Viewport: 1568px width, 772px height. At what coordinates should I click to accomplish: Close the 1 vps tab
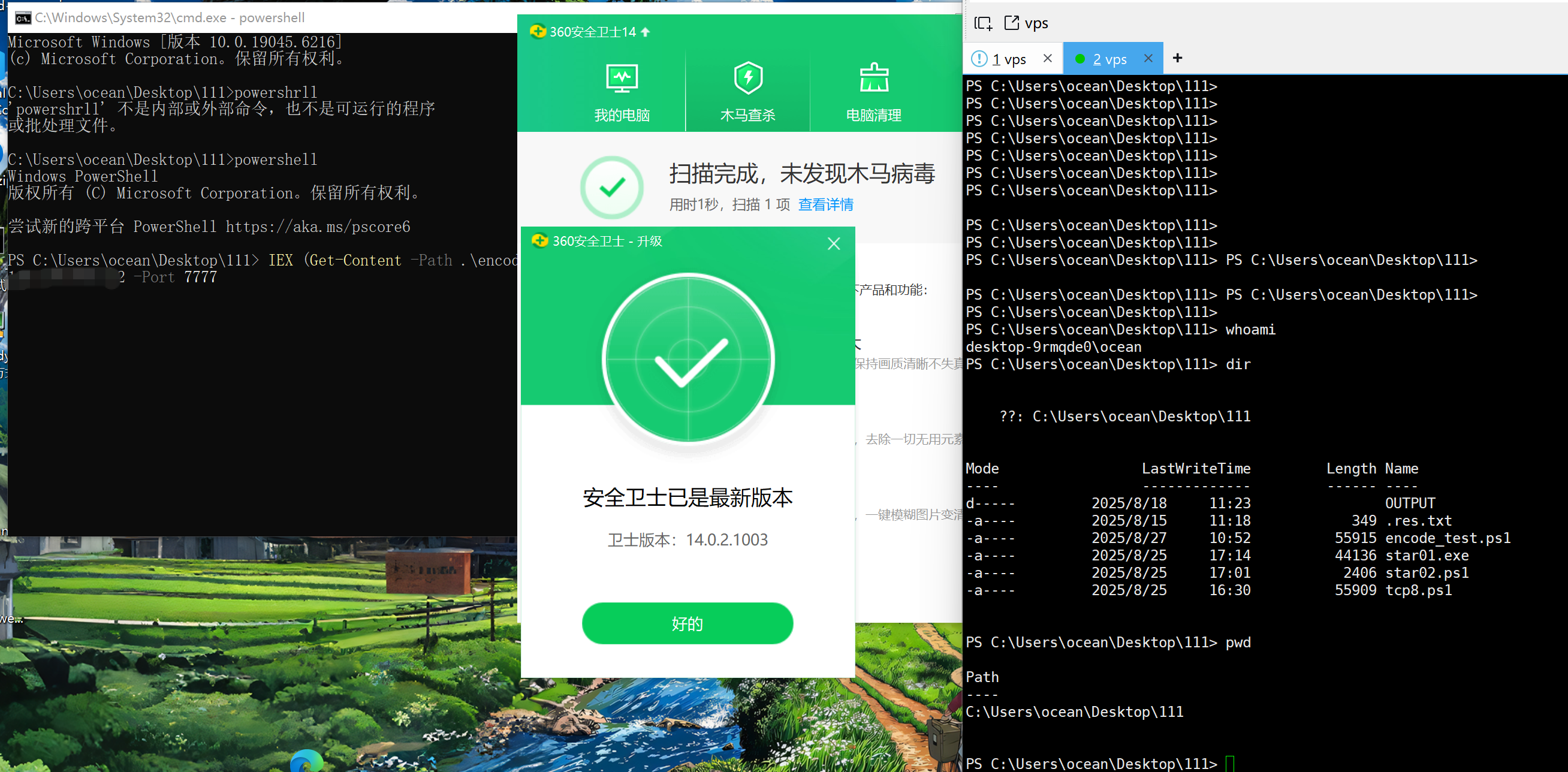coord(1048,59)
